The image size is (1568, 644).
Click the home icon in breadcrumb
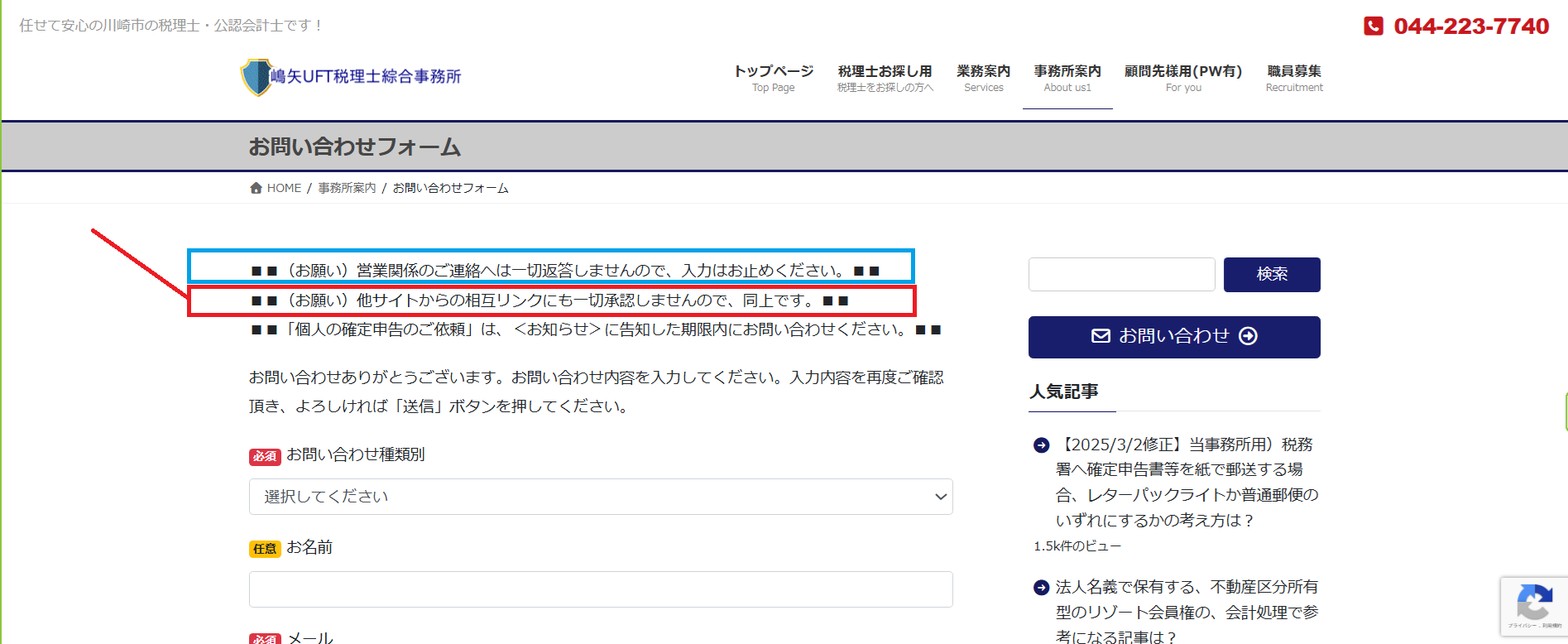[x=256, y=188]
